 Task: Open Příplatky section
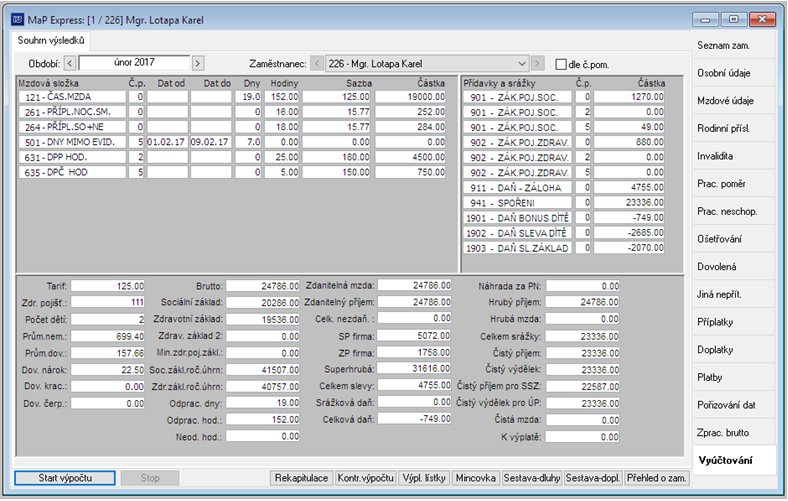click(x=734, y=322)
